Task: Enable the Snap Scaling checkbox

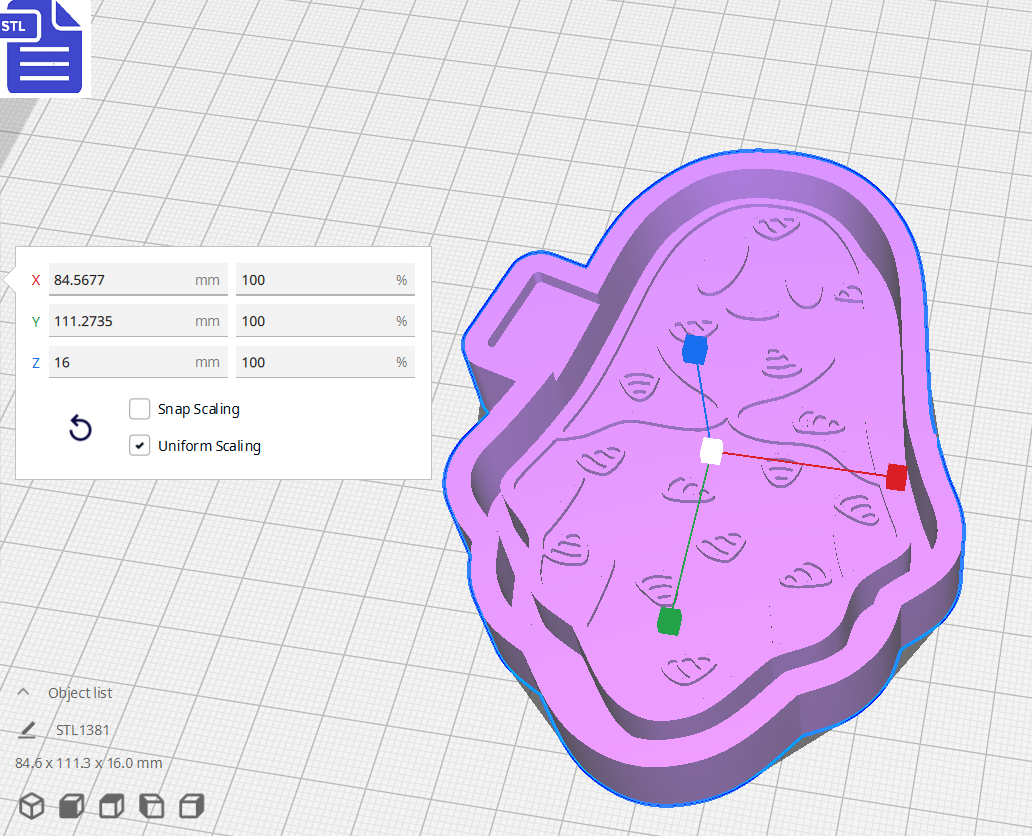Action: pos(140,409)
